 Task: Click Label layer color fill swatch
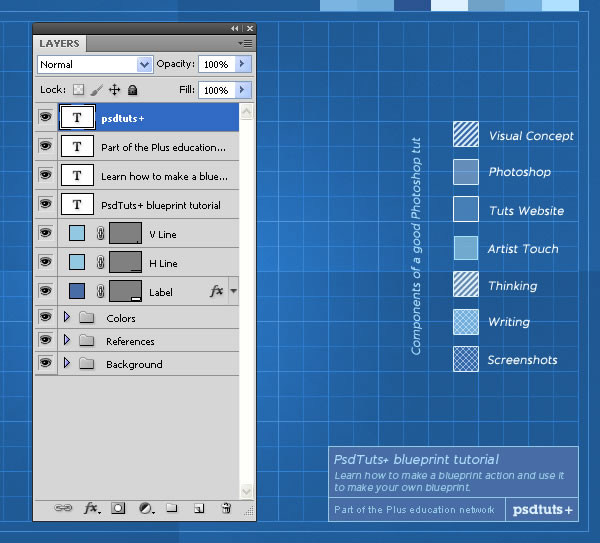pos(77,291)
